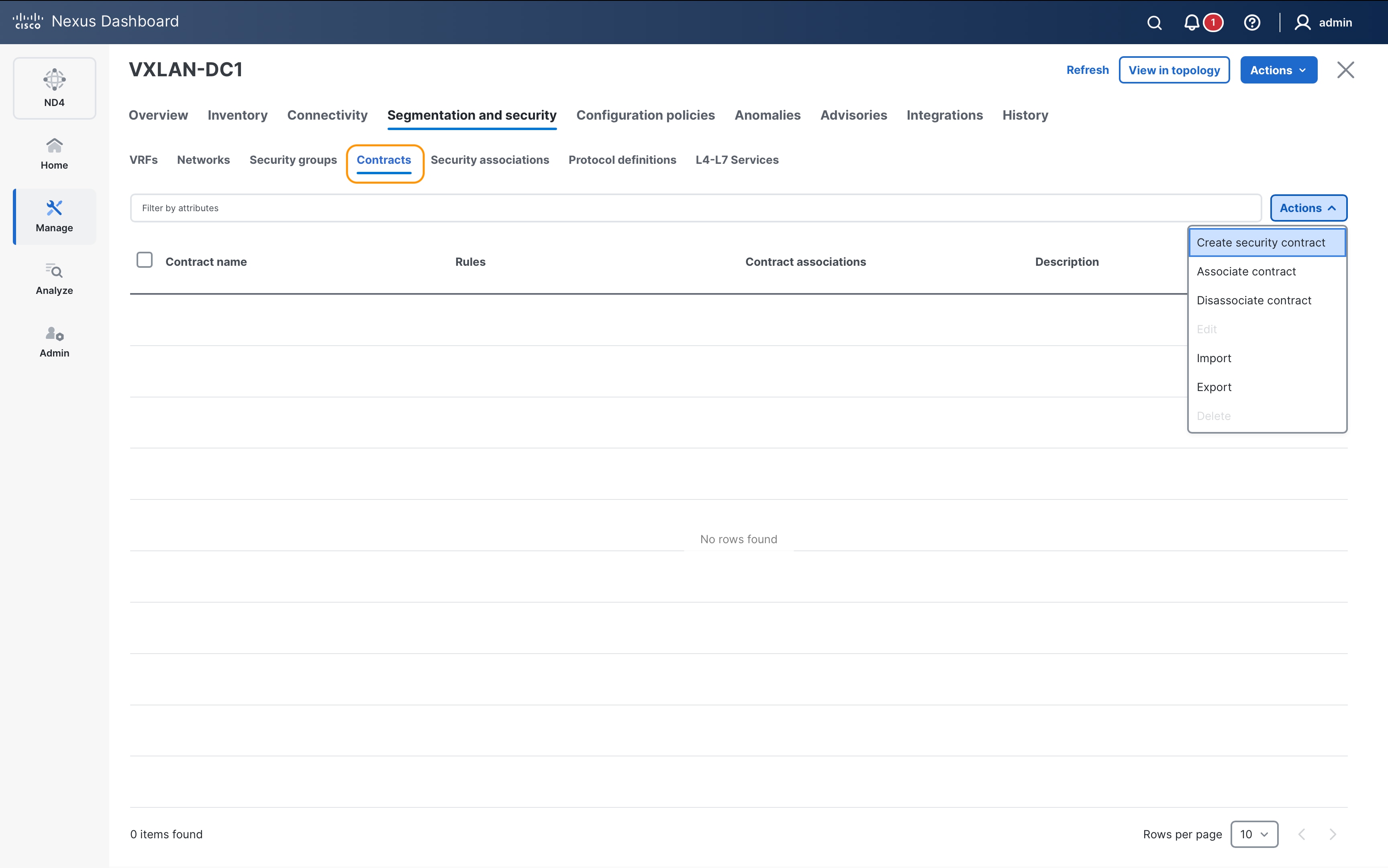The width and height of the screenshot is (1388, 868).
Task: Open Configuration policies tab
Action: coord(645,115)
